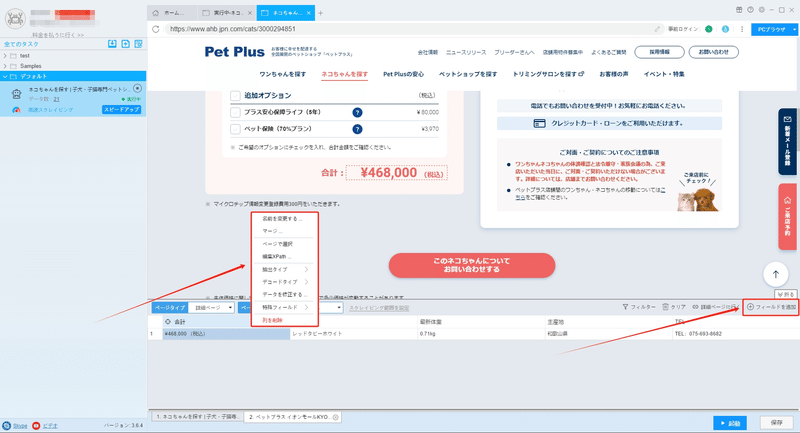Click the フィールドを追加 button
Screen dimensions: 800x433
coord(771,307)
